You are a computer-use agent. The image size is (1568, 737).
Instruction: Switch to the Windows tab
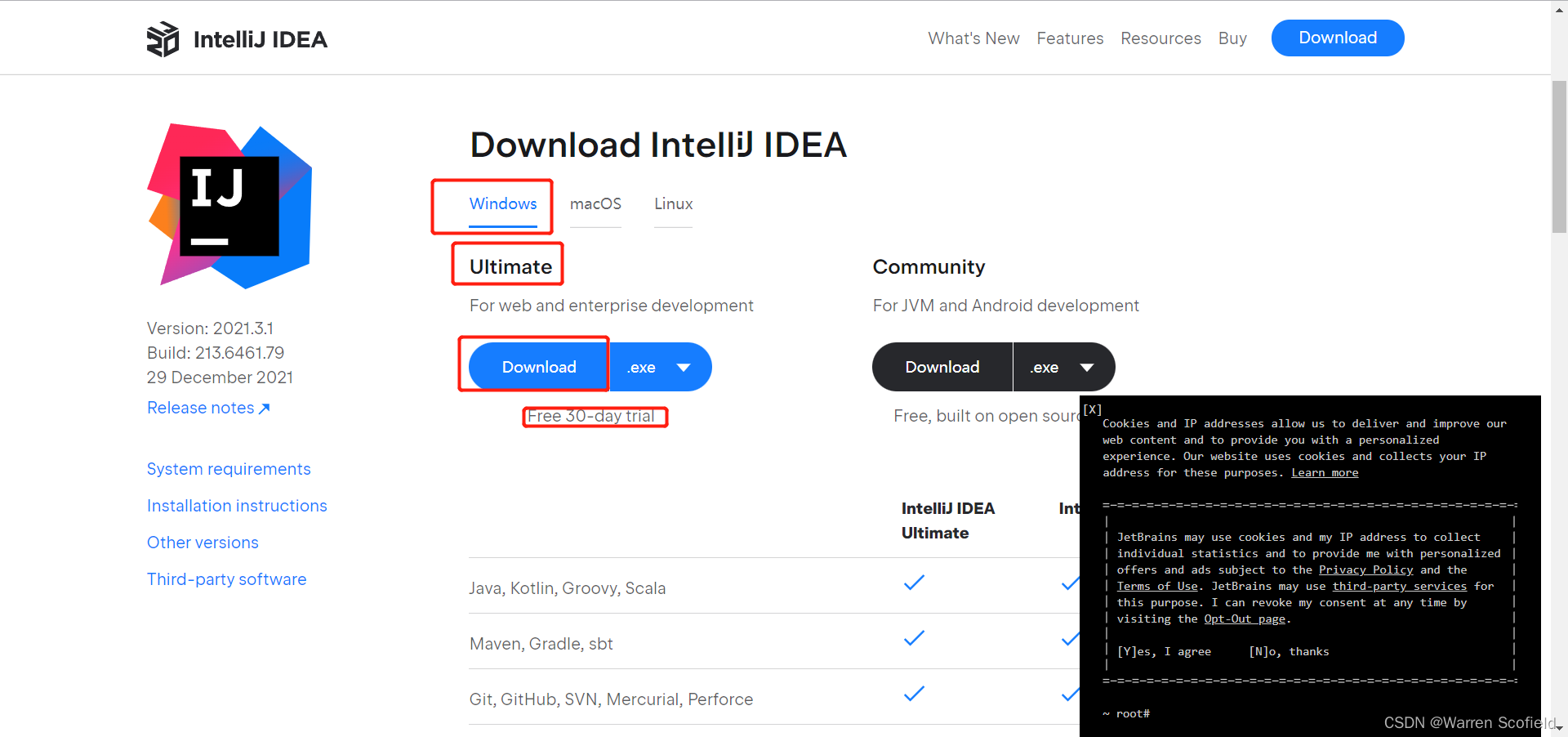[x=503, y=203]
